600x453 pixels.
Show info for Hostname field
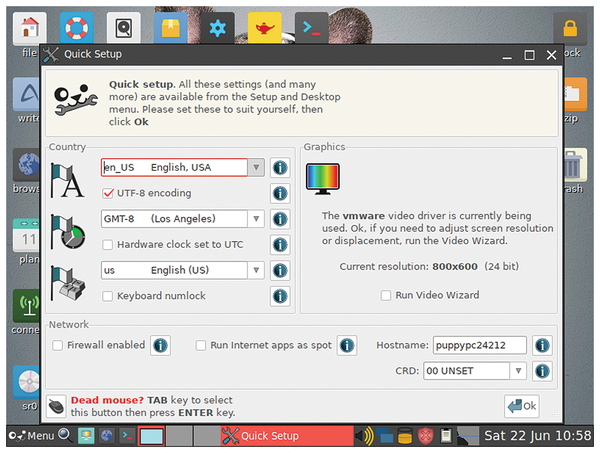pos(542,345)
